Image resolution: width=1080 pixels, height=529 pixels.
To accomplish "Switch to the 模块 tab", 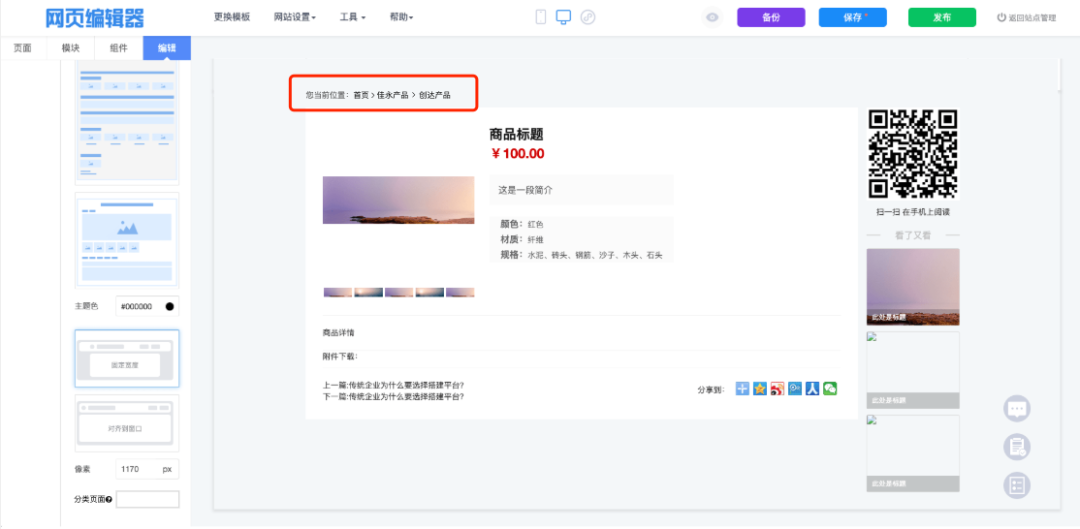I will [71, 48].
